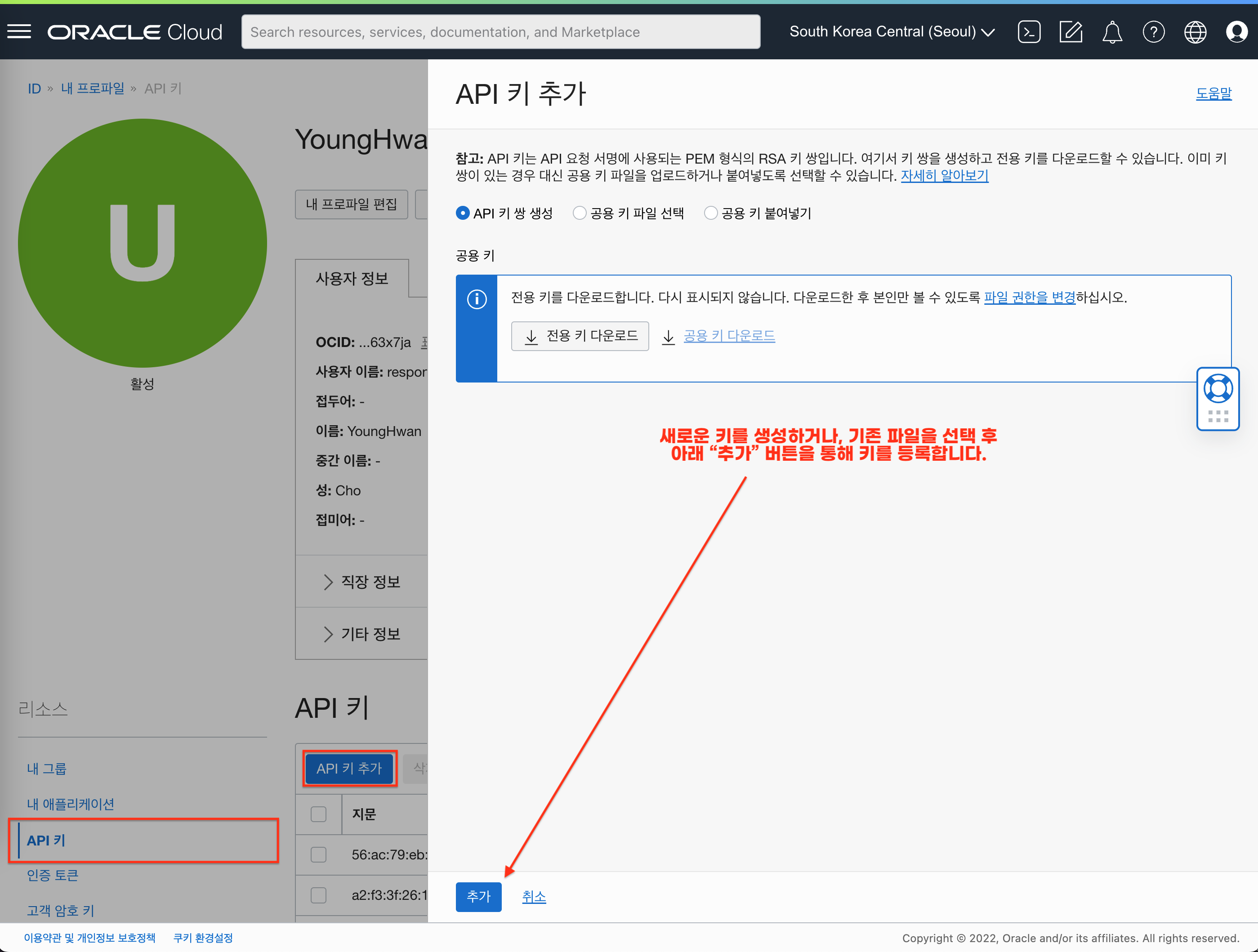Screen dimensions: 1258x952
Task: Expand the 기타 정보 section
Action: click(x=361, y=633)
